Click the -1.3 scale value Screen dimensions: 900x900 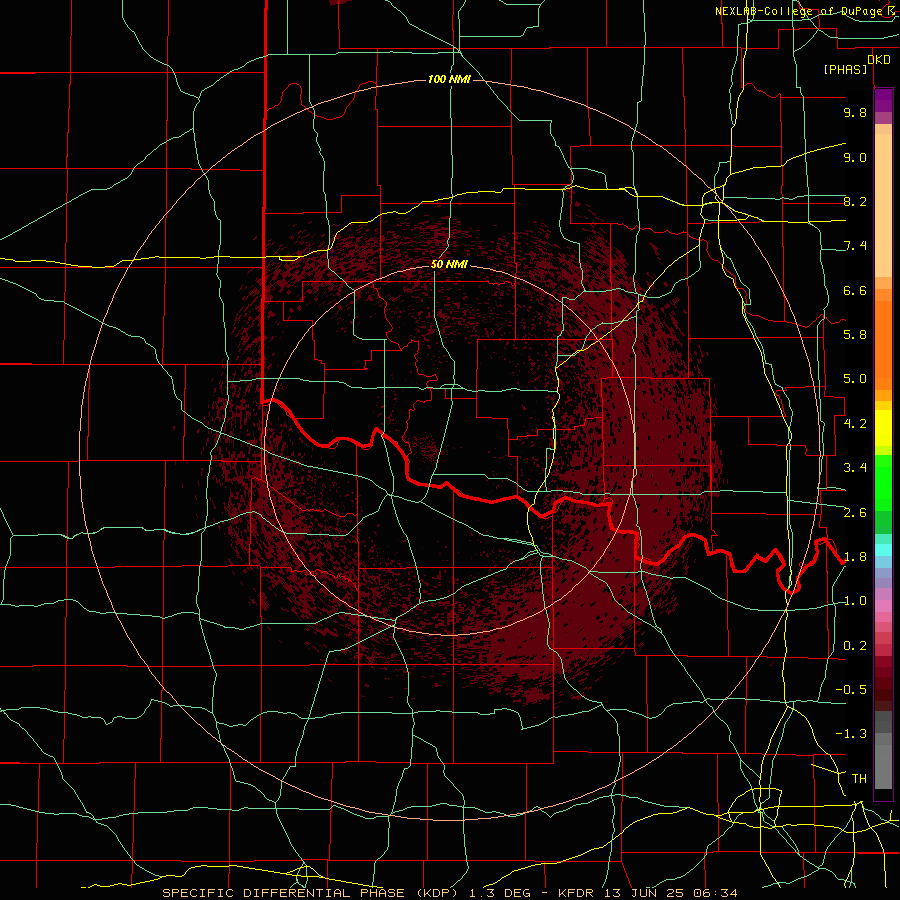pos(851,734)
